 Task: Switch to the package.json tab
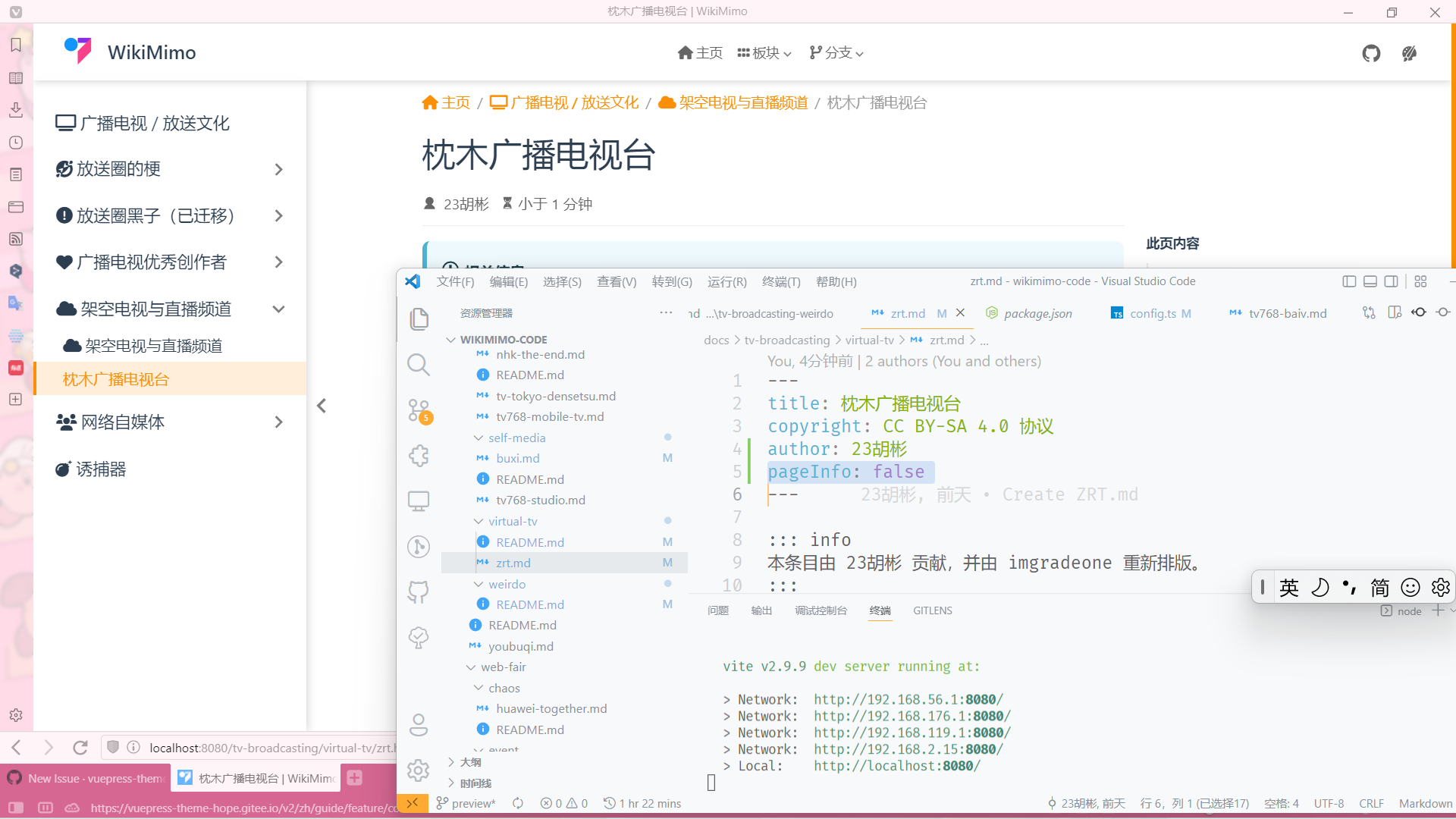[1037, 312]
